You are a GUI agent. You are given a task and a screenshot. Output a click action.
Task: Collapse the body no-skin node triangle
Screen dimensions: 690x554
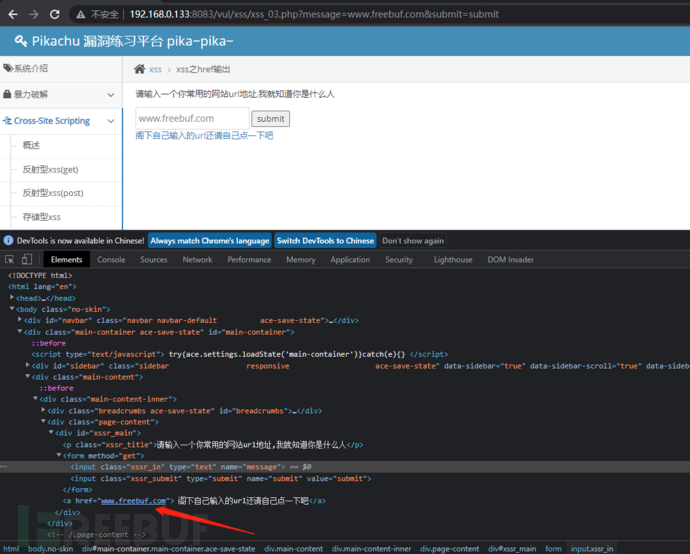pos(12,309)
